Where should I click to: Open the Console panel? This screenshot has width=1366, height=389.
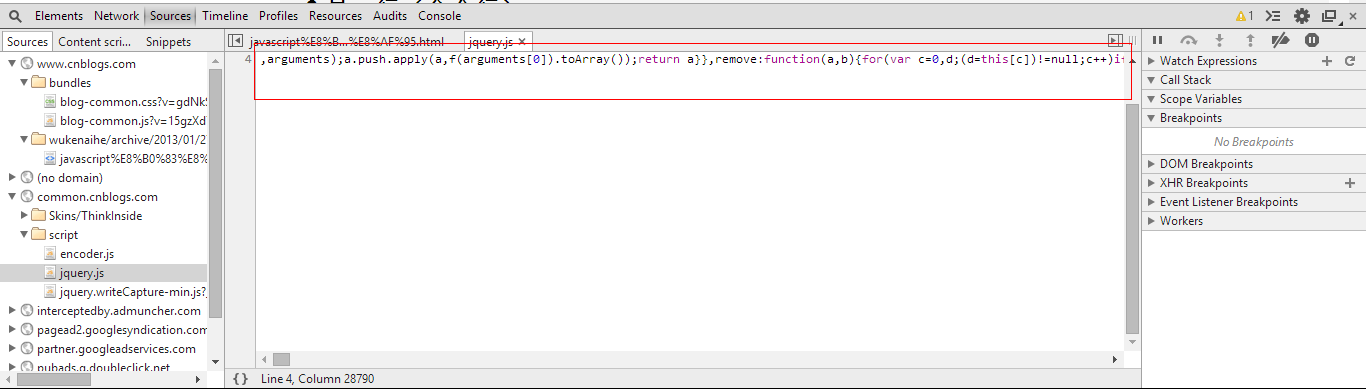tap(440, 16)
